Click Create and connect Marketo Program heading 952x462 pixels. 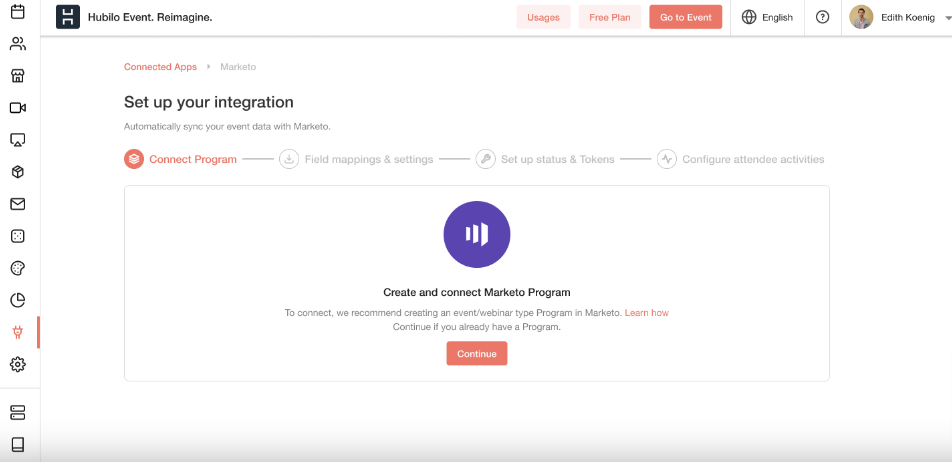tap(477, 292)
